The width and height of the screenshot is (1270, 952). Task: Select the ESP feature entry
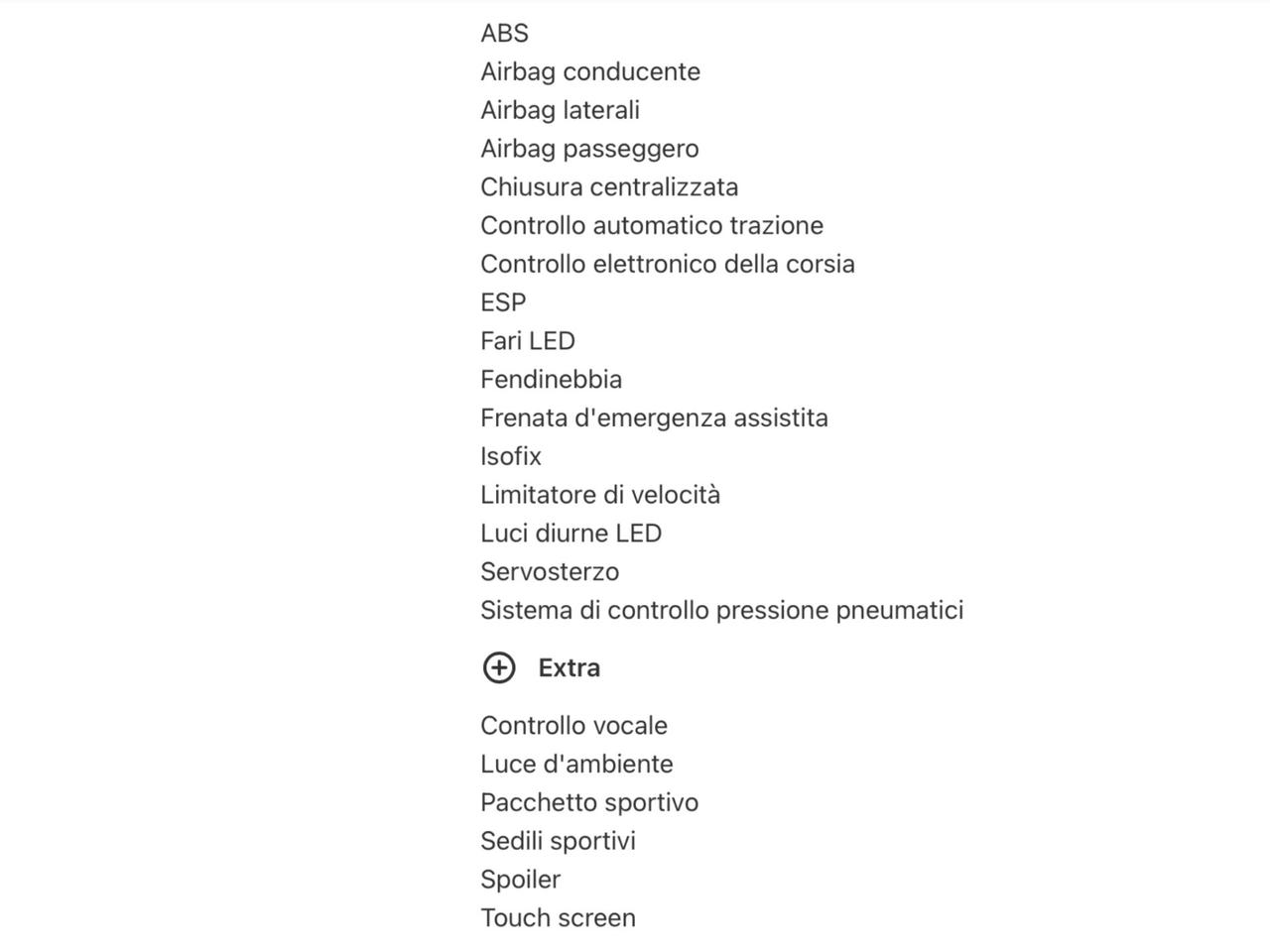(503, 302)
